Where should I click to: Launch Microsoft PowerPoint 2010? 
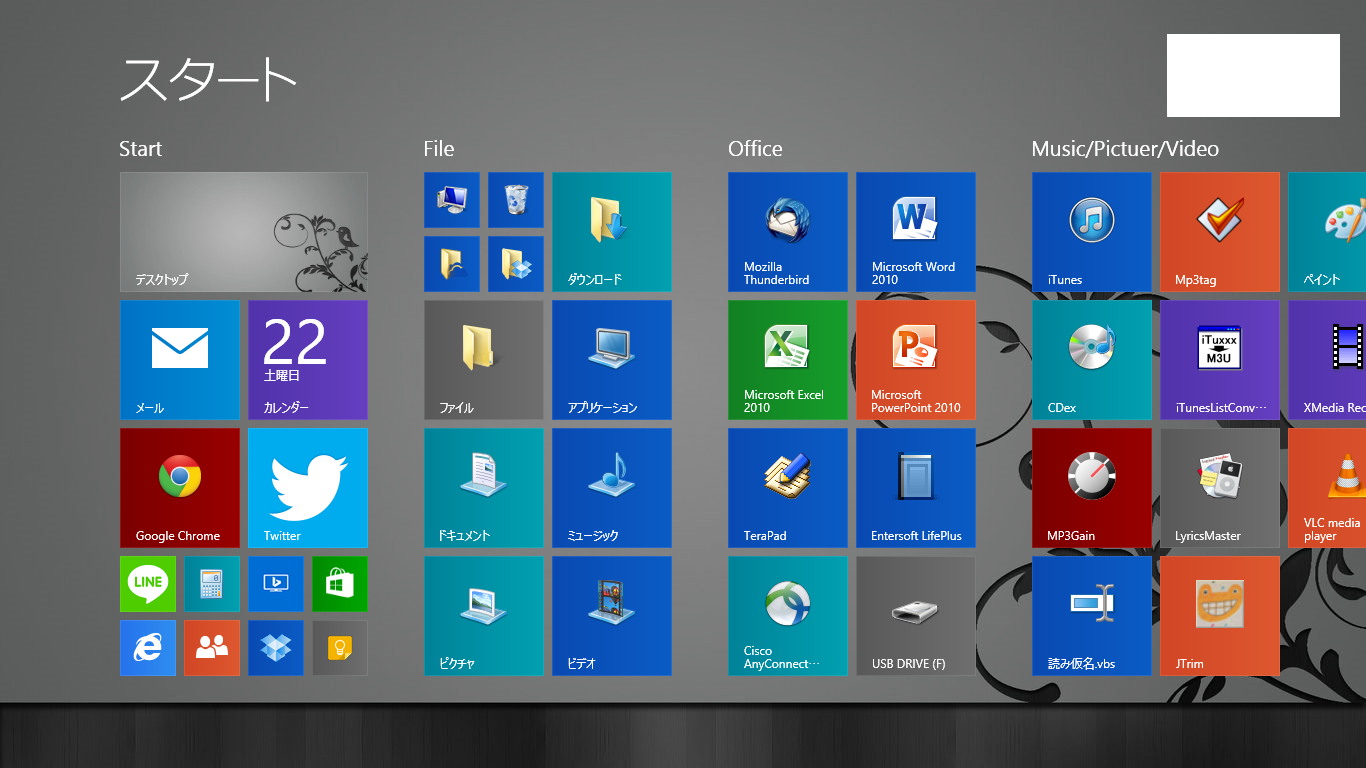[916, 360]
